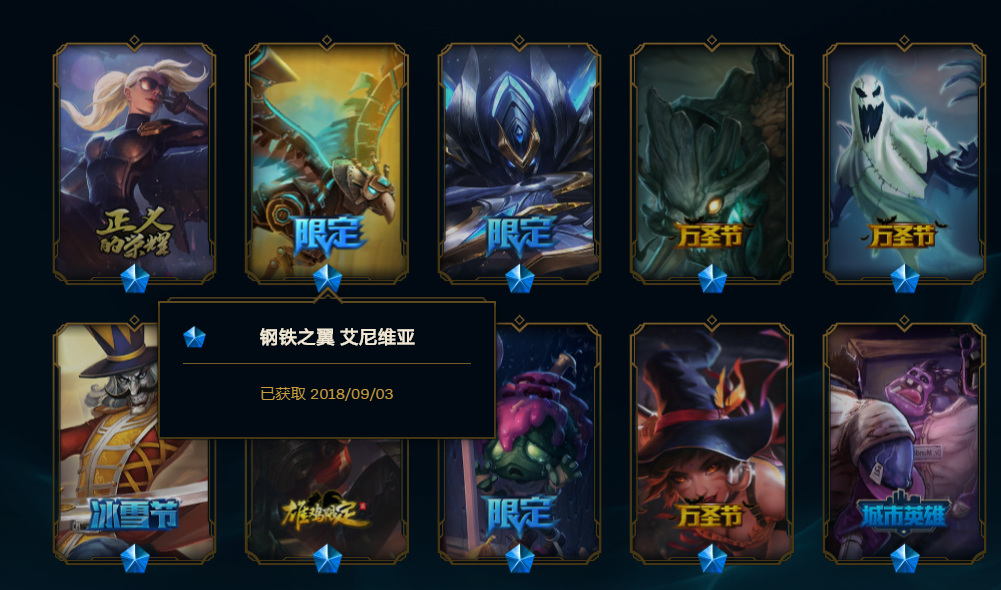Select the purple 城市英雄 skin card
Viewport: 1001px width, 590px height.
pos(905,441)
